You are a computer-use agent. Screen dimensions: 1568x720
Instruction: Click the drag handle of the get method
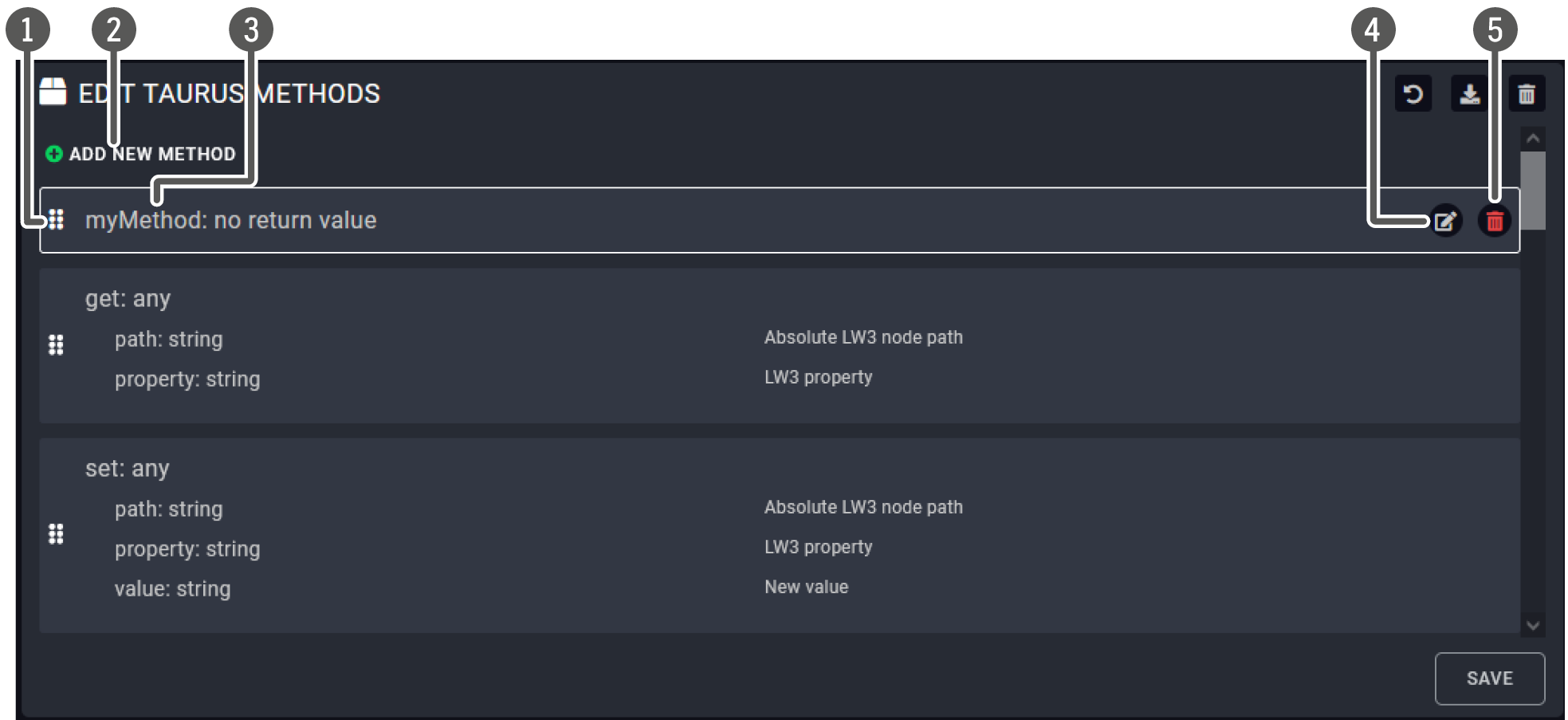pyautogui.click(x=56, y=344)
